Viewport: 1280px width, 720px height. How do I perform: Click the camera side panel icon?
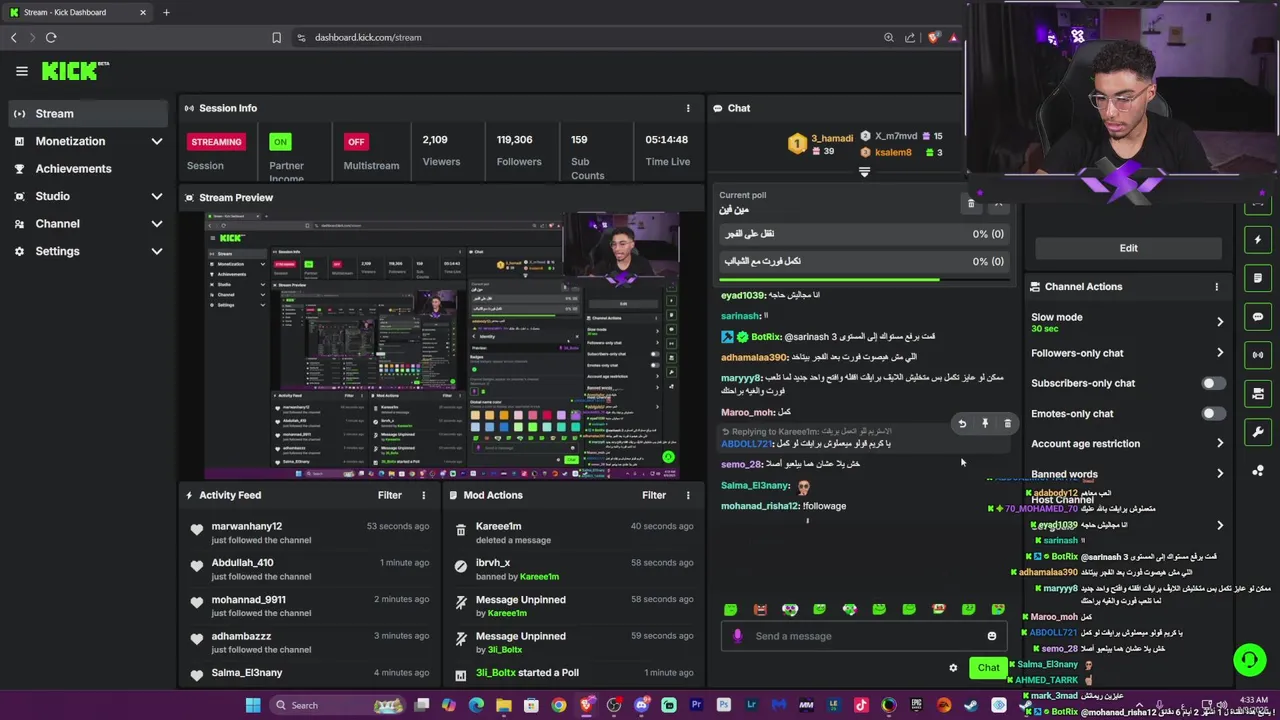tap(1258, 394)
